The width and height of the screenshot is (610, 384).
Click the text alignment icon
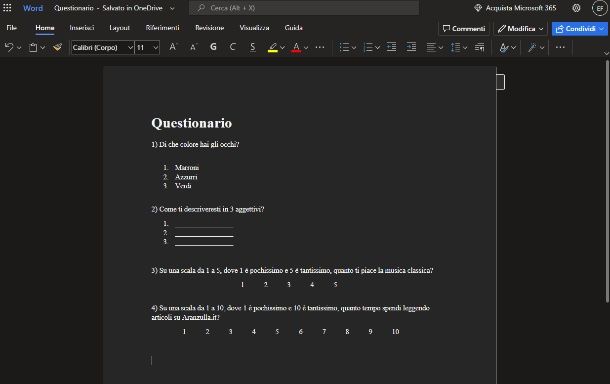[x=431, y=47]
